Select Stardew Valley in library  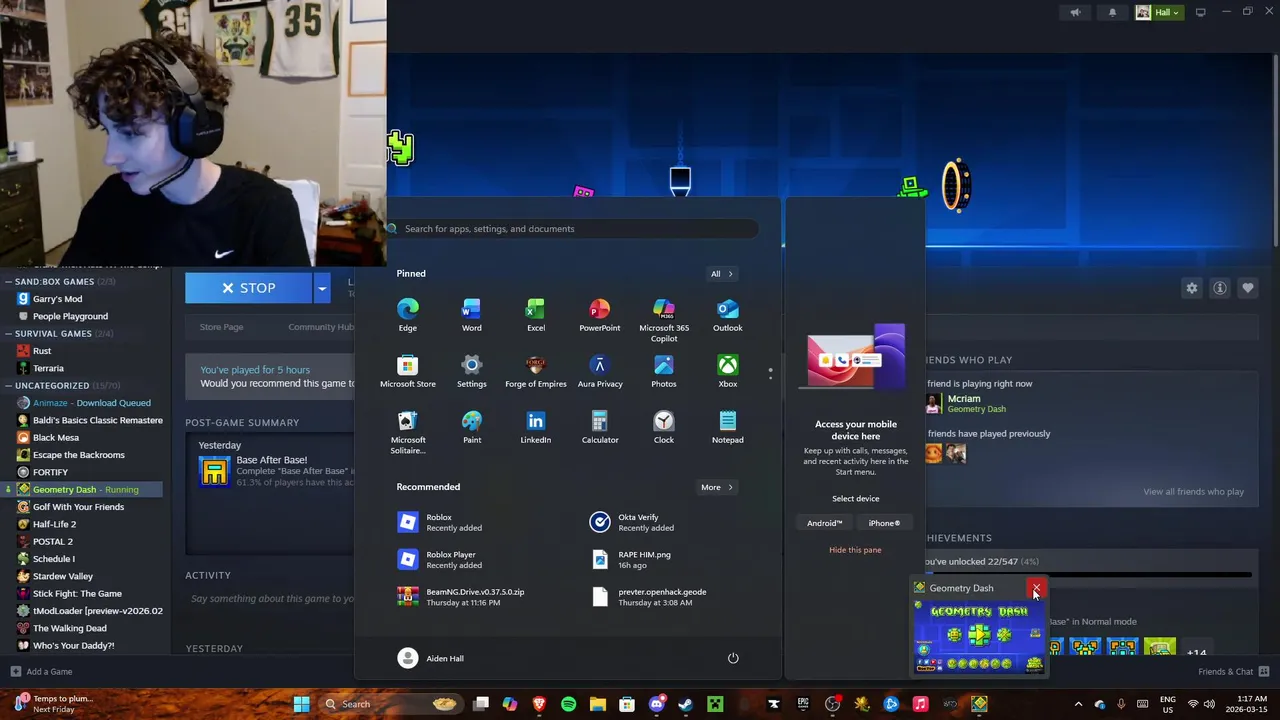pos(62,576)
